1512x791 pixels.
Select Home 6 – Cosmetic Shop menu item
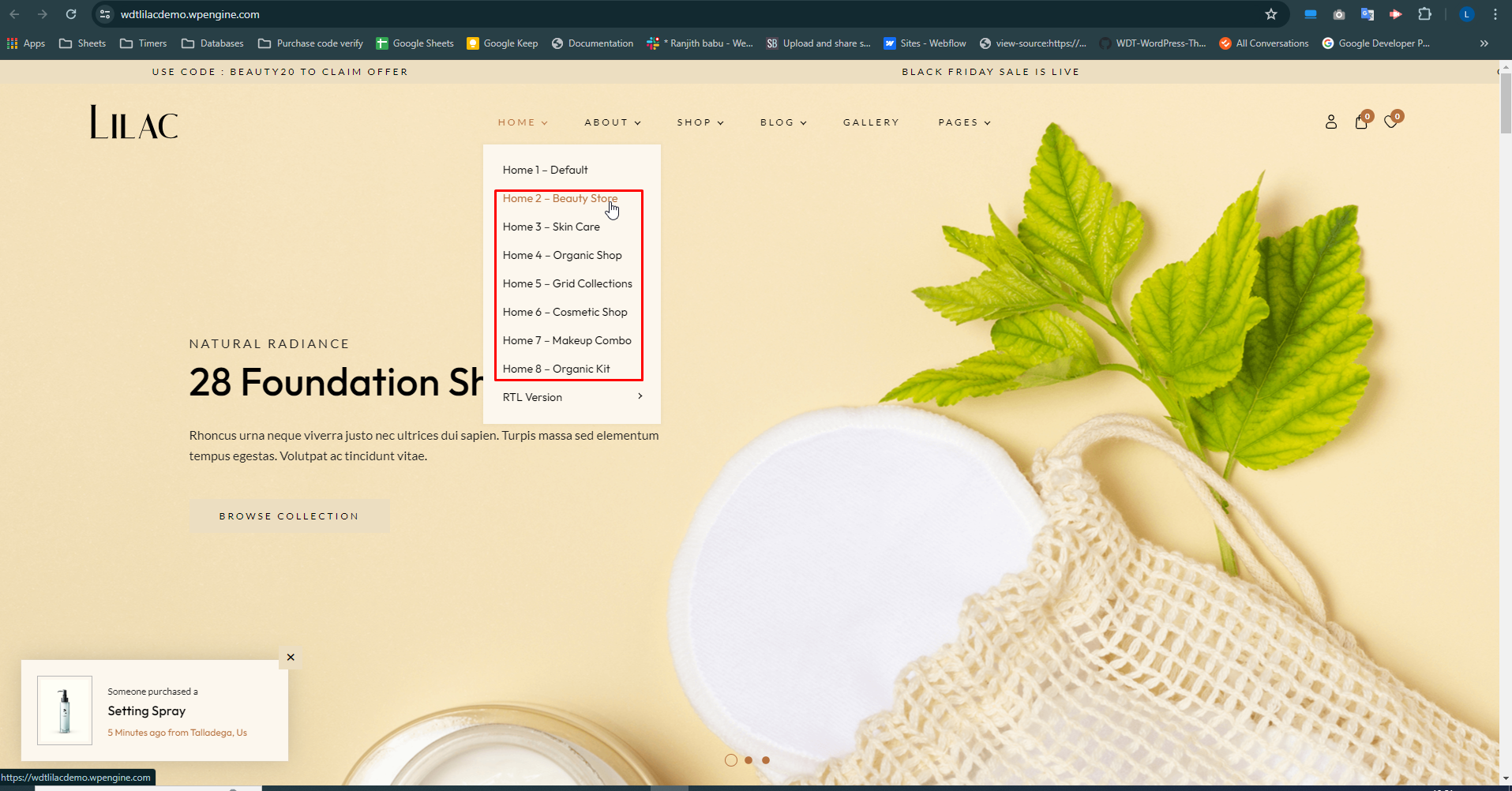pyautogui.click(x=565, y=312)
